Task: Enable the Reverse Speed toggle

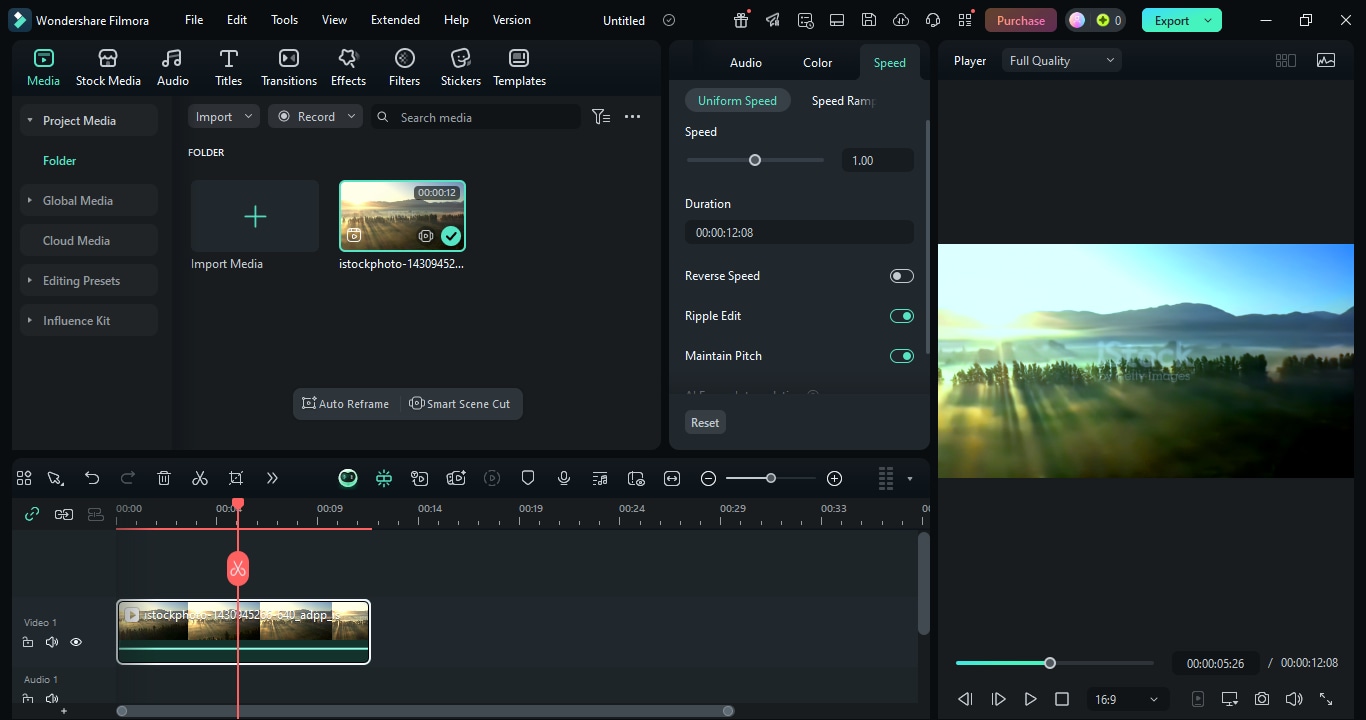Action: 901,276
